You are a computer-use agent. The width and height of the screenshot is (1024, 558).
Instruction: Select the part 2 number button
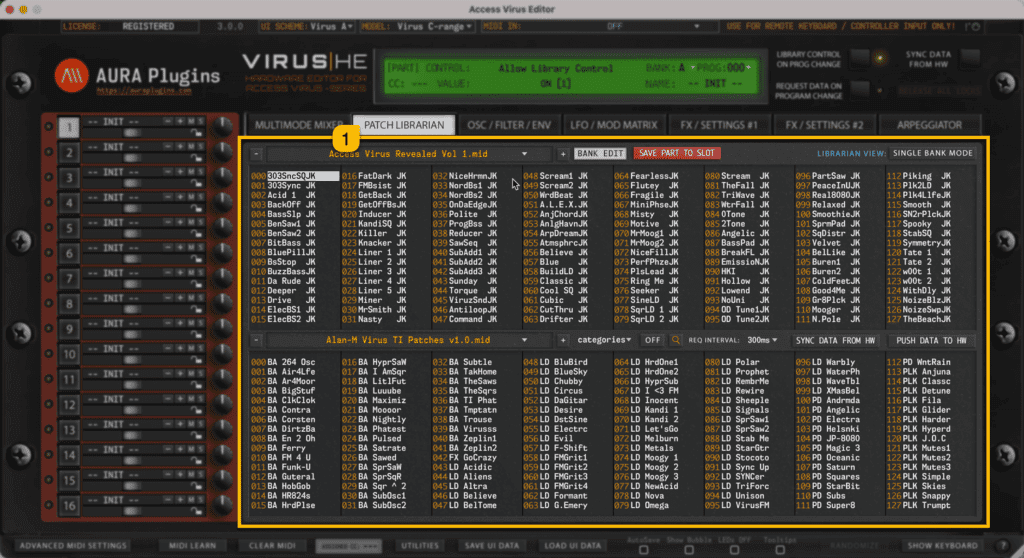(x=69, y=153)
